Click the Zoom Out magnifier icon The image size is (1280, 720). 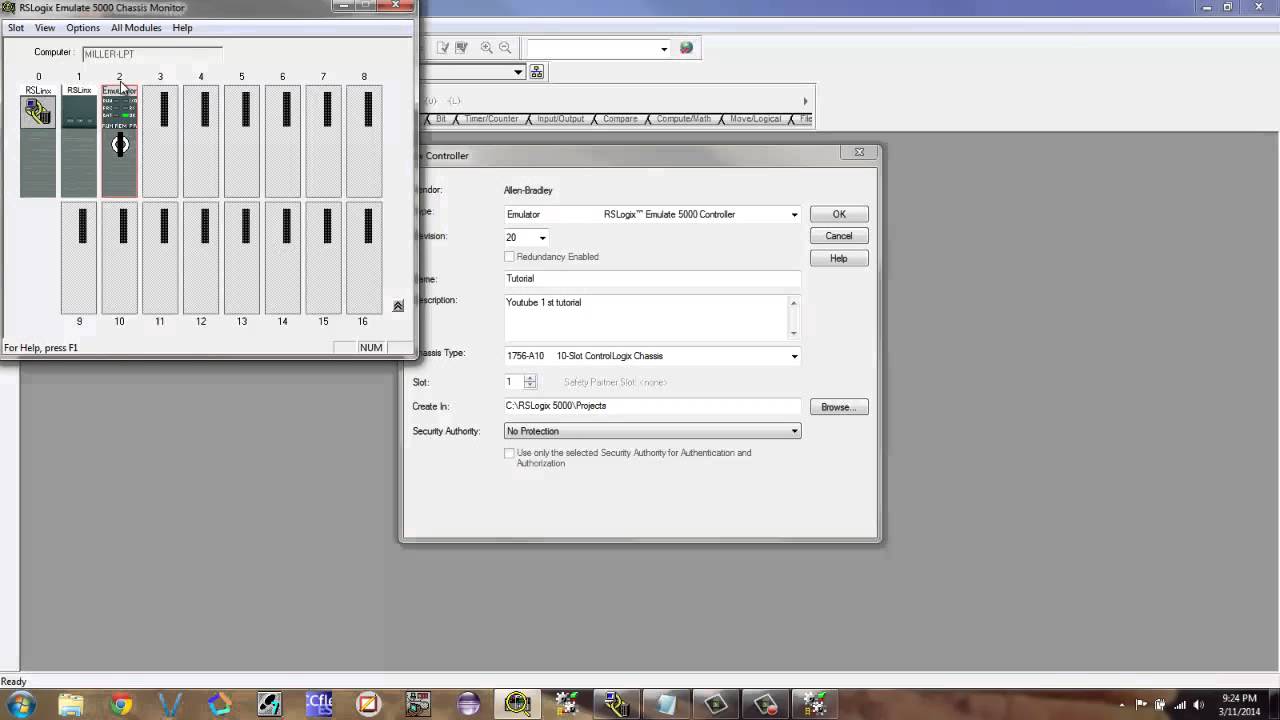coord(505,48)
